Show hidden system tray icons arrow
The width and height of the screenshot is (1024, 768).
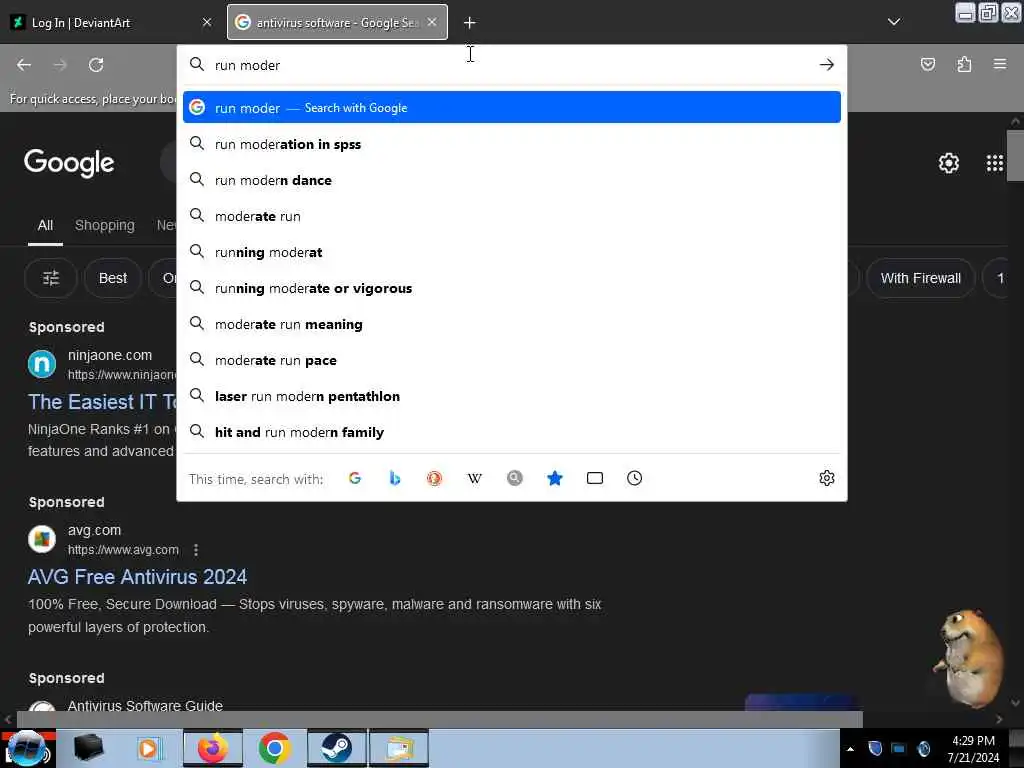coord(850,749)
